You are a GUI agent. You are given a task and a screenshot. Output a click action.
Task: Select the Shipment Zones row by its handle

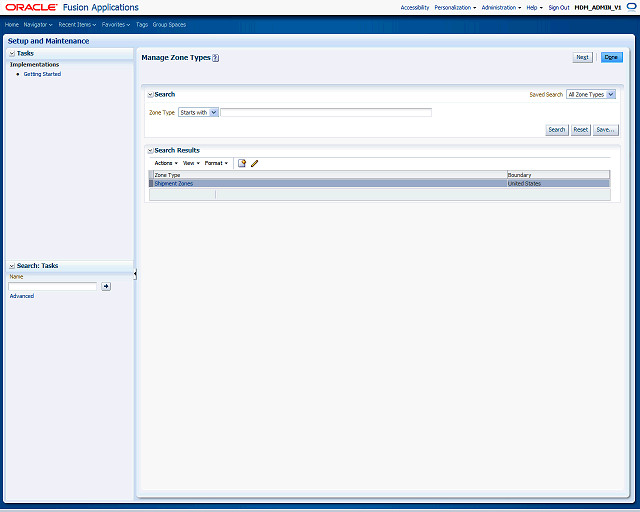[151, 184]
